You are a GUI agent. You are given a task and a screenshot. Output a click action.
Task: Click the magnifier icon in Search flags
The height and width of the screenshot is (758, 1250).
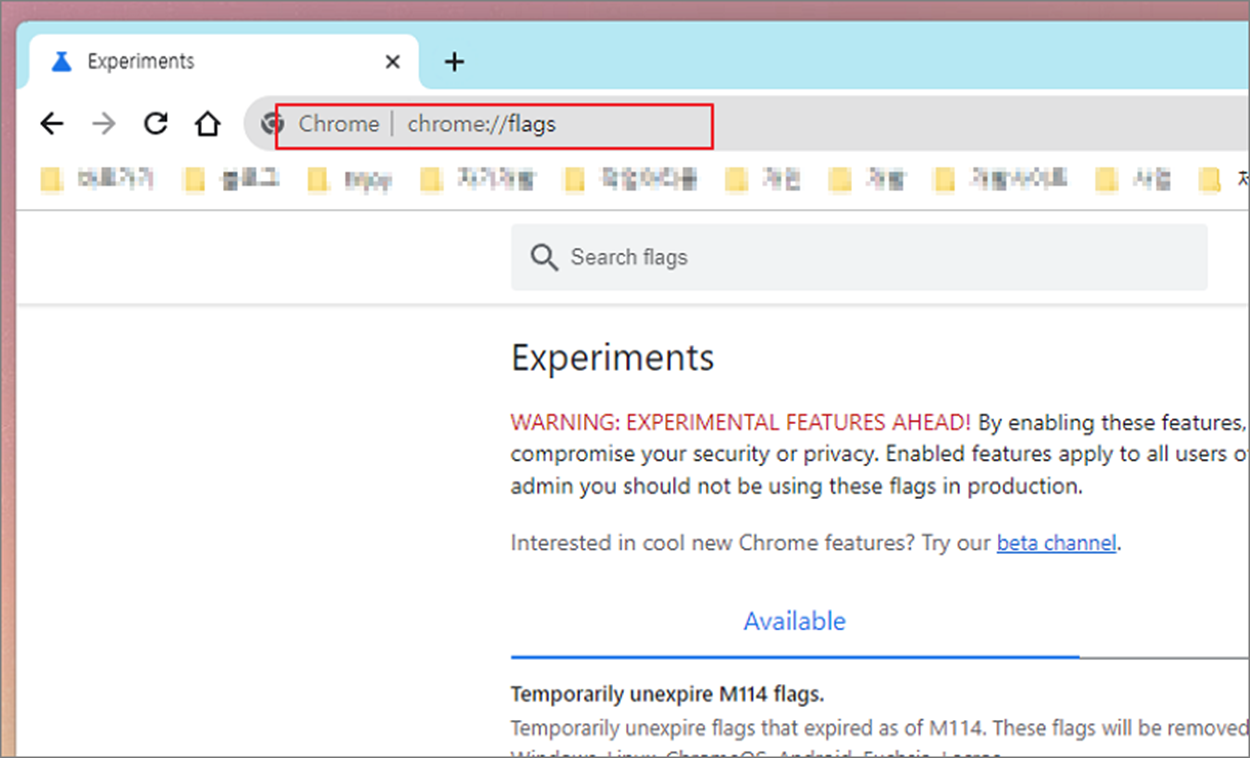click(544, 258)
